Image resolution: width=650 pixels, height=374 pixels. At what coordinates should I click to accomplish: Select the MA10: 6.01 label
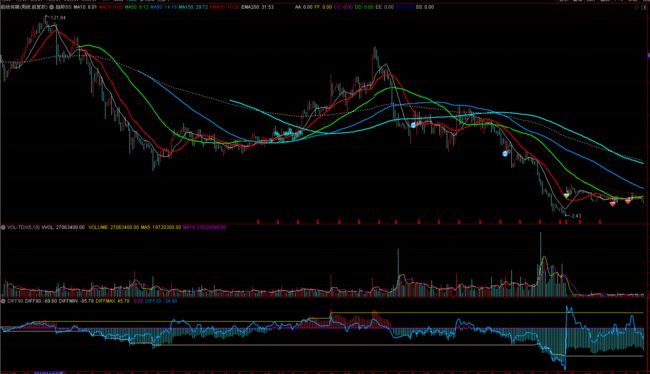(85, 7)
